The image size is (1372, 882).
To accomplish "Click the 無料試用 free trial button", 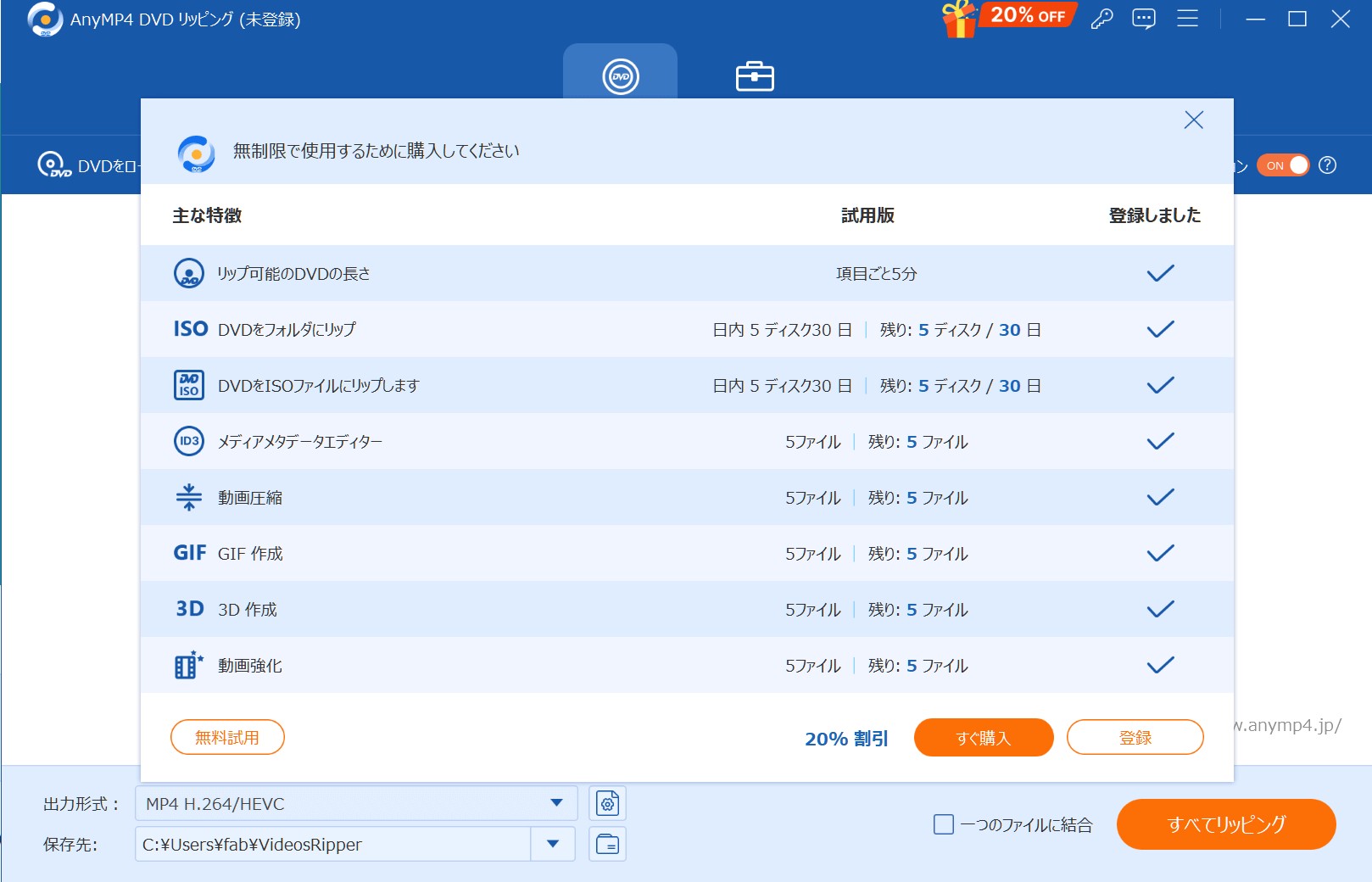I will tap(227, 737).
